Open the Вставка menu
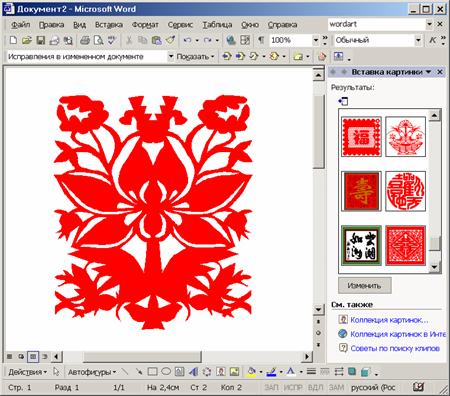Image resolution: width=450 pixels, height=396 pixels. point(109,25)
